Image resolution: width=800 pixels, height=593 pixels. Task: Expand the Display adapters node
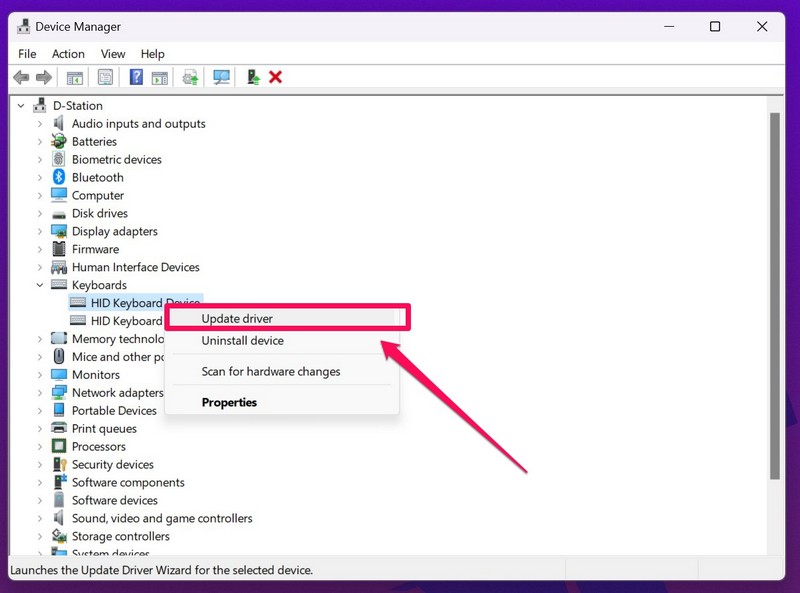coord(40,232)
